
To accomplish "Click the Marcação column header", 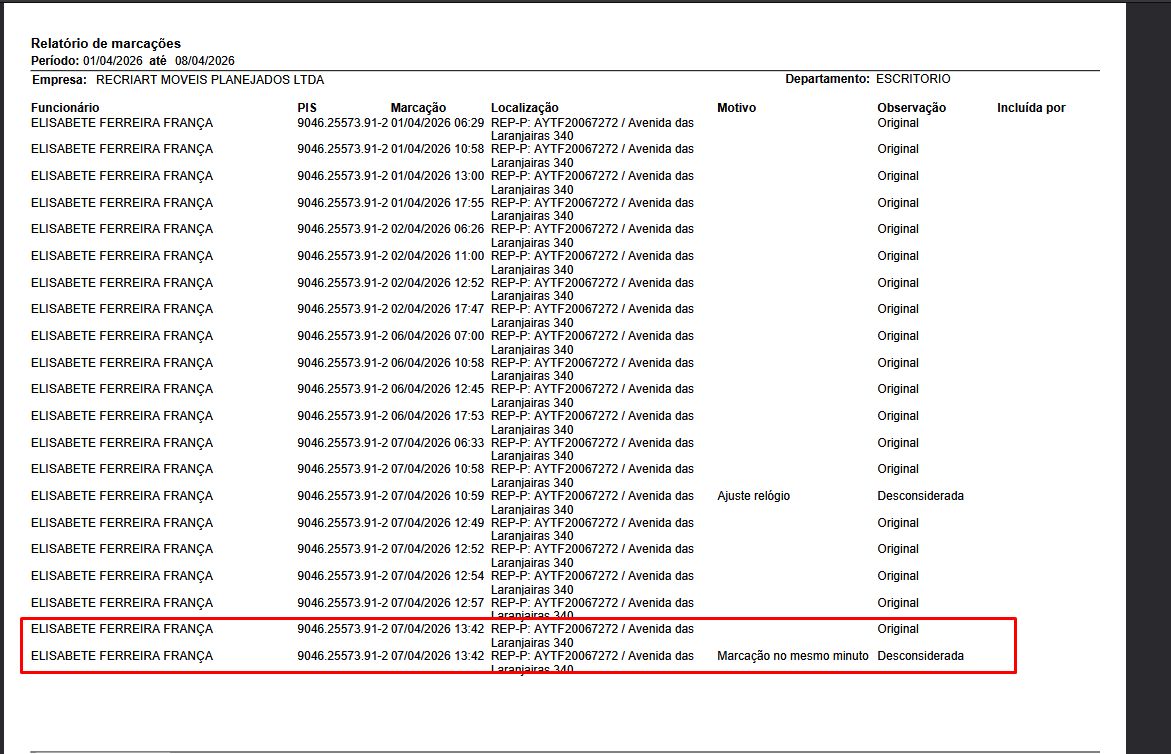I will (x=418, y=108).
